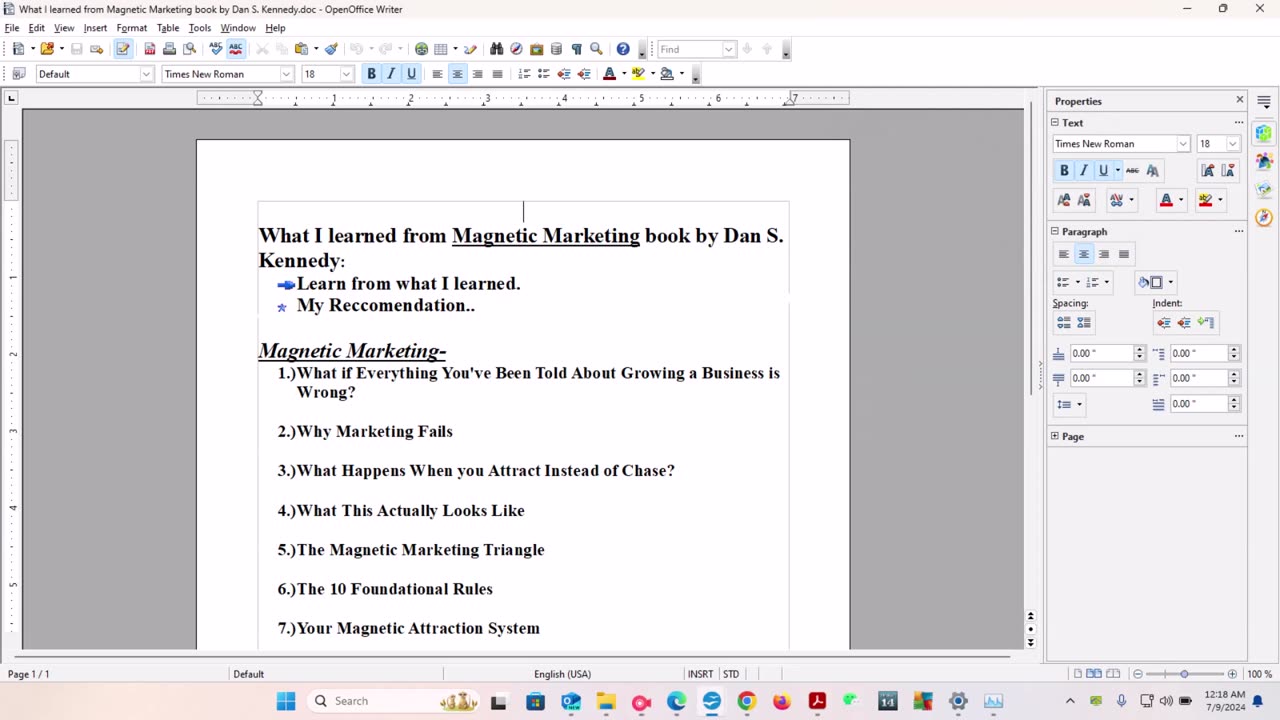Toggle Edit File mode icon
Viewport: 1280px width, 720px height.
123,48
